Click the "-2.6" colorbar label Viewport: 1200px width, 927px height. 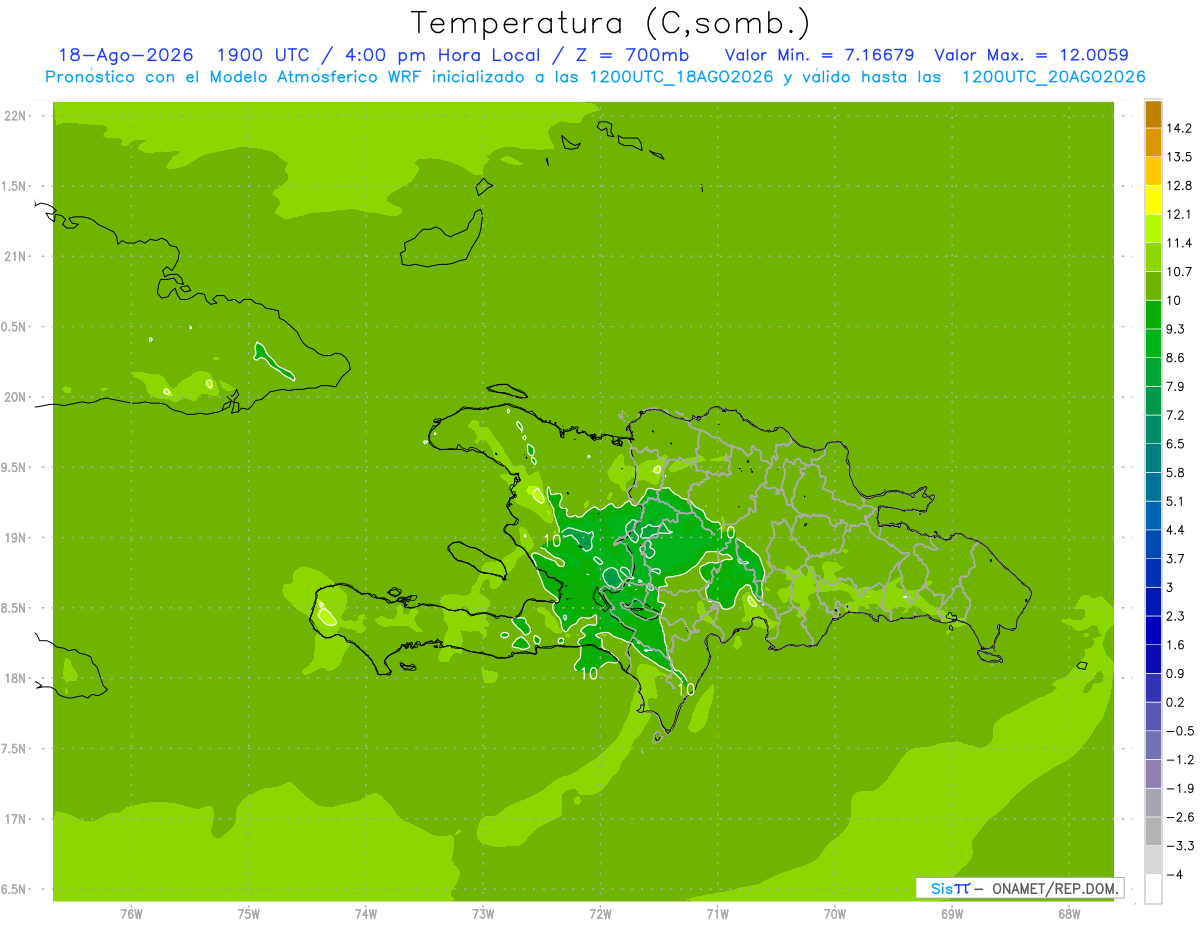(1180, 817)
